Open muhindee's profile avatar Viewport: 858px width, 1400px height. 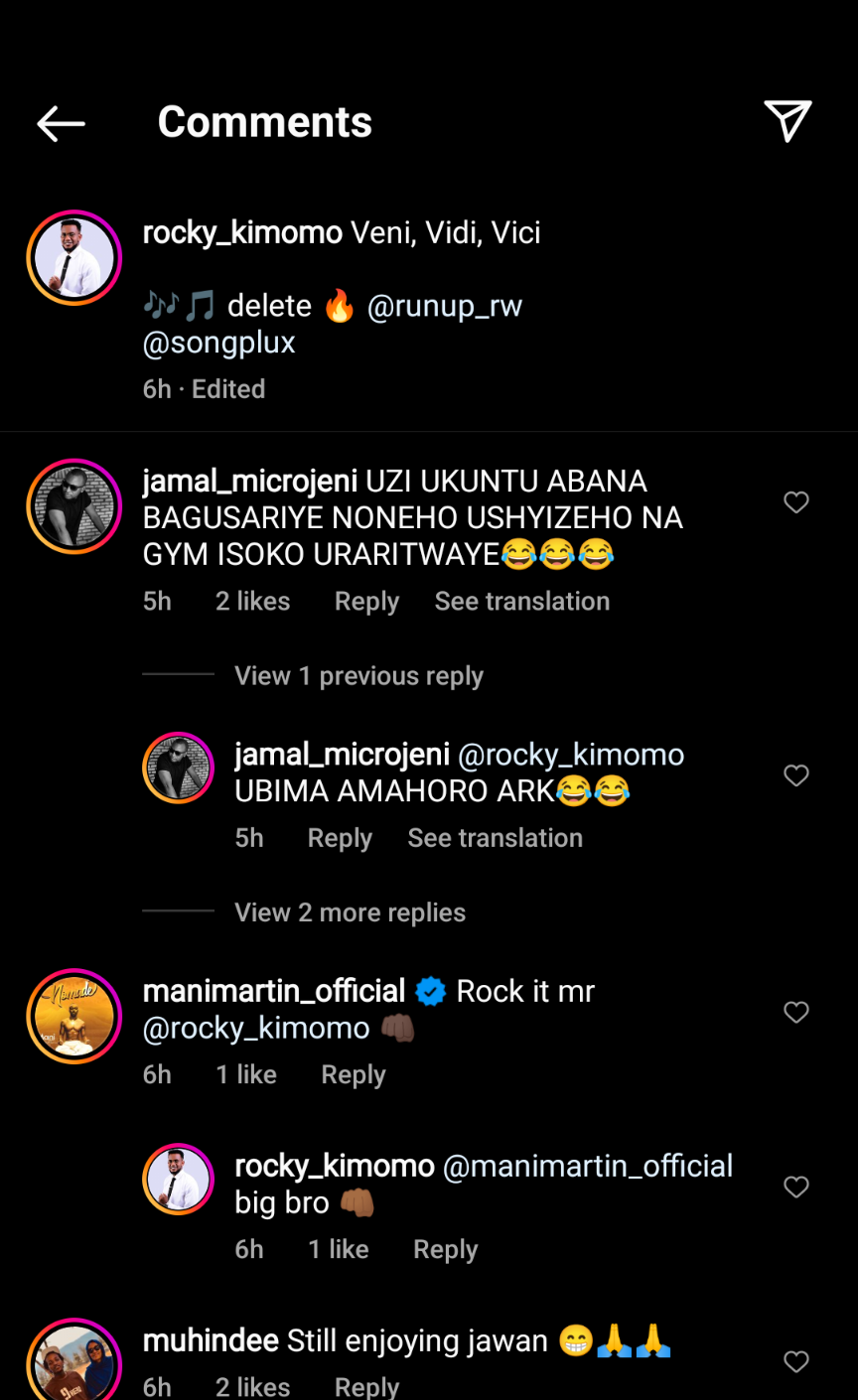pyautogui.click(x=74, y=1365)
